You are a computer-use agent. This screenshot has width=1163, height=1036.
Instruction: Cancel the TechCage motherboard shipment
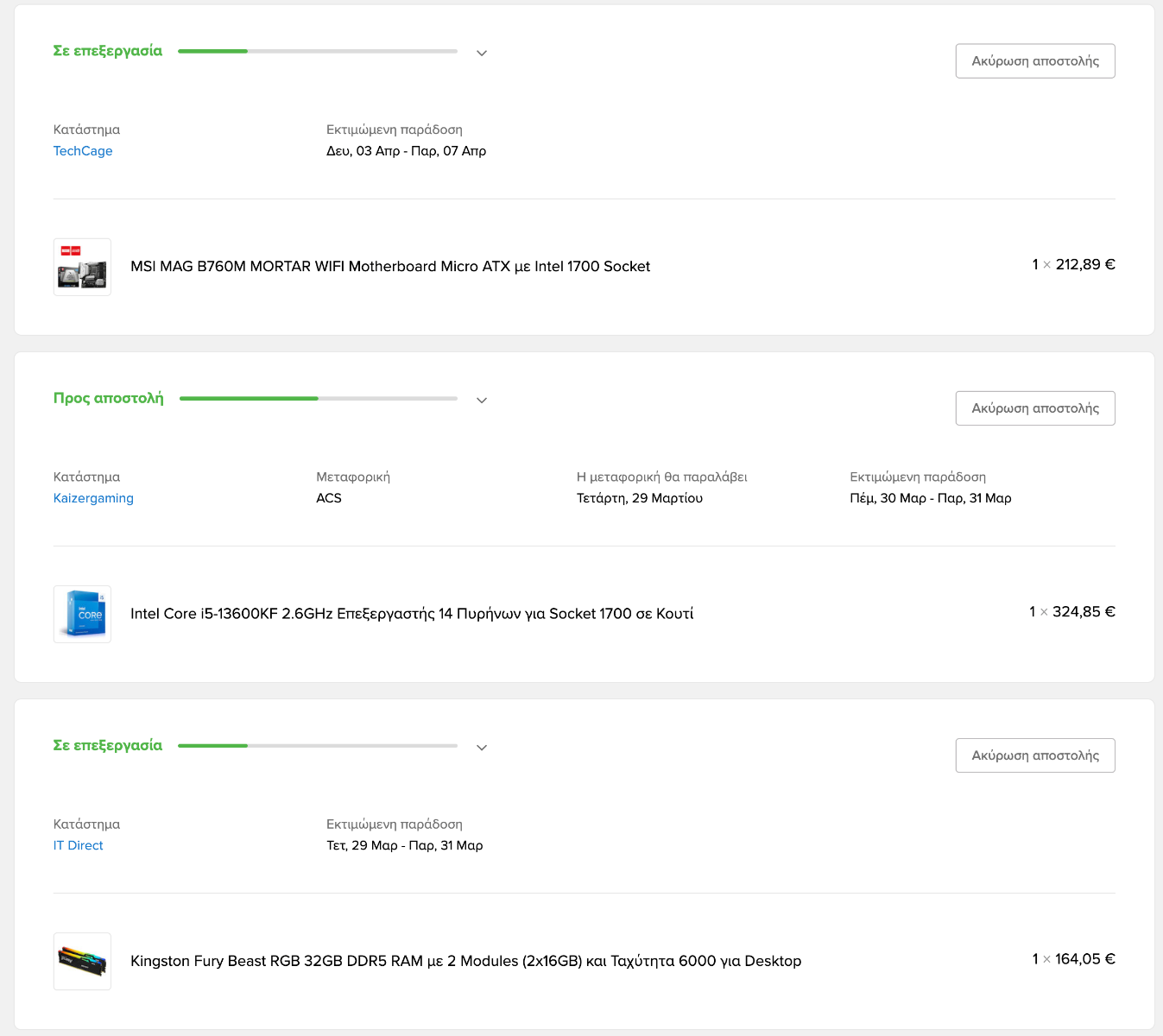pyautogui.click(x=1035, y=61)
